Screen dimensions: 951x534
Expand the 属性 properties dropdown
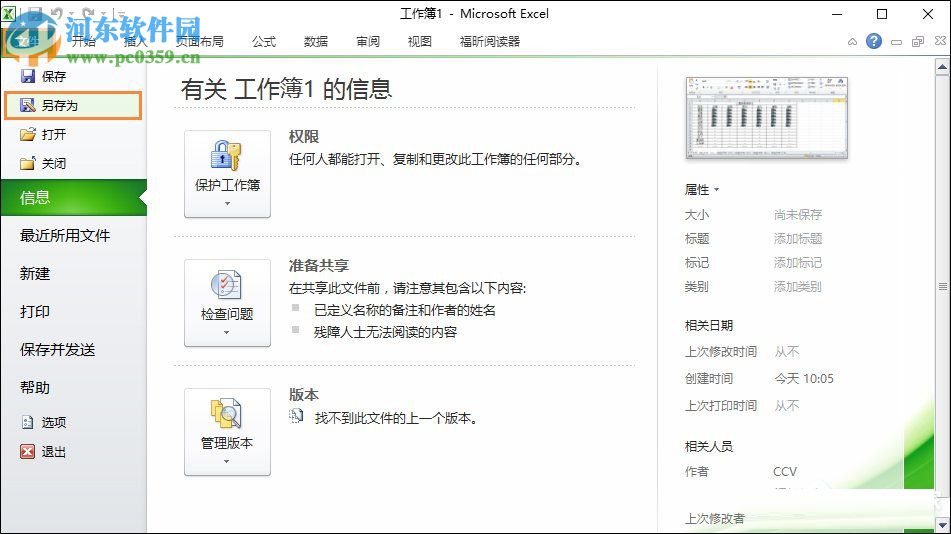click(x=702, y=189)
